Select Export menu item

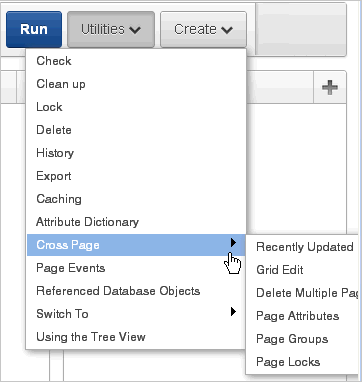click(x=136, y=176)
